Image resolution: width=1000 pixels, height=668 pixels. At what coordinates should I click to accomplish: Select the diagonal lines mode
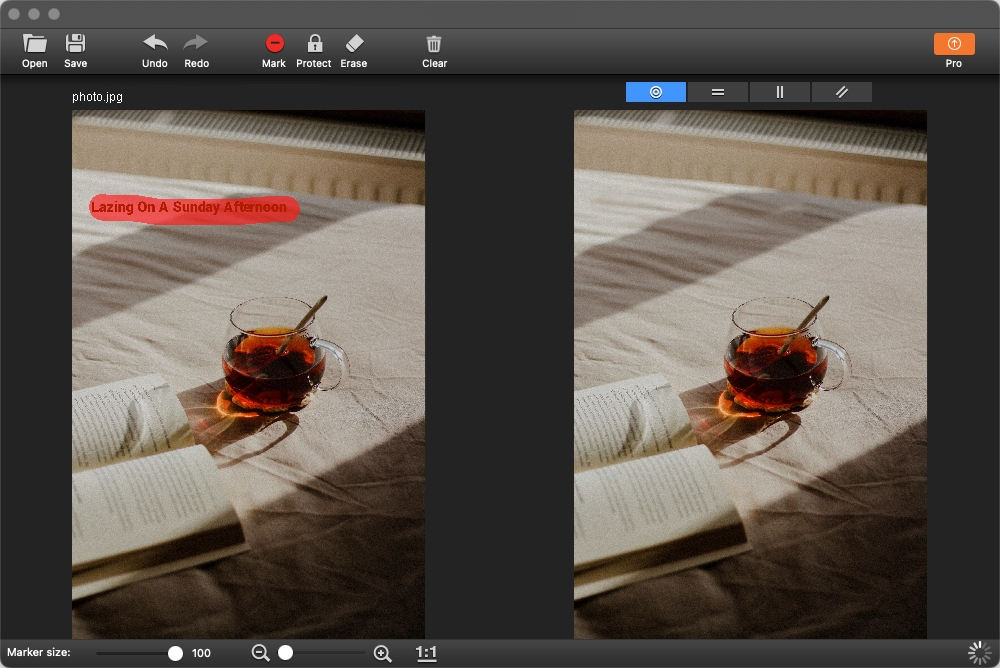tap(842, 92)
